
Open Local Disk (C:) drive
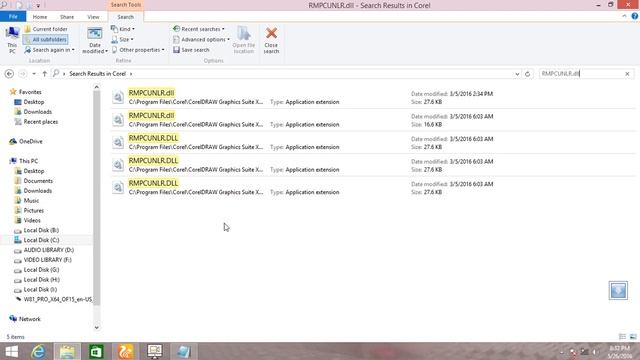coord(41,240)
